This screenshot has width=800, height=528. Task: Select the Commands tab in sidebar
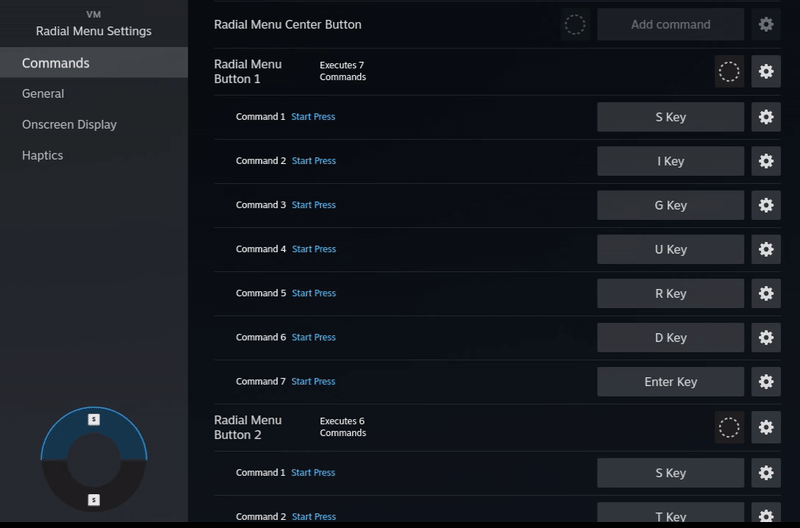56,63
